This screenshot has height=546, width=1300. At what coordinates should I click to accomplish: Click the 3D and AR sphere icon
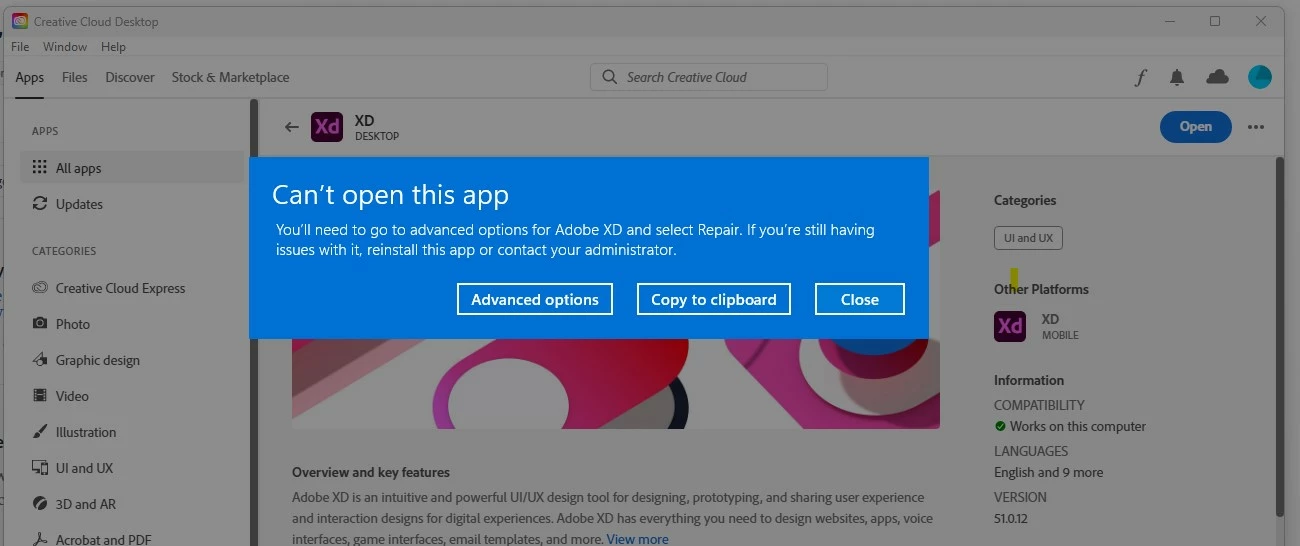(x=40, y=504)
